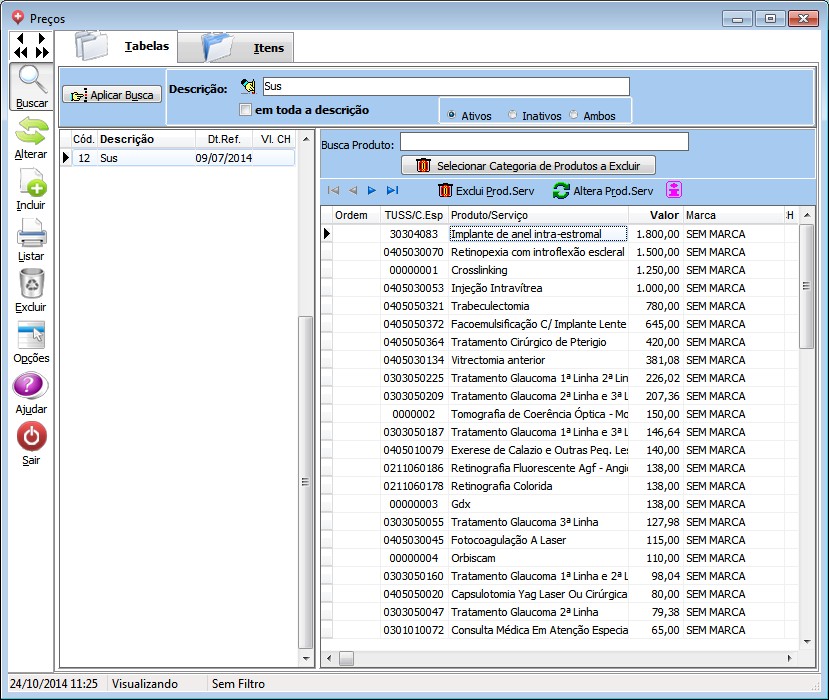
Task: Click Selecionar Categoria de Produtos a Excluir
Action: click(x=528, y=165)
